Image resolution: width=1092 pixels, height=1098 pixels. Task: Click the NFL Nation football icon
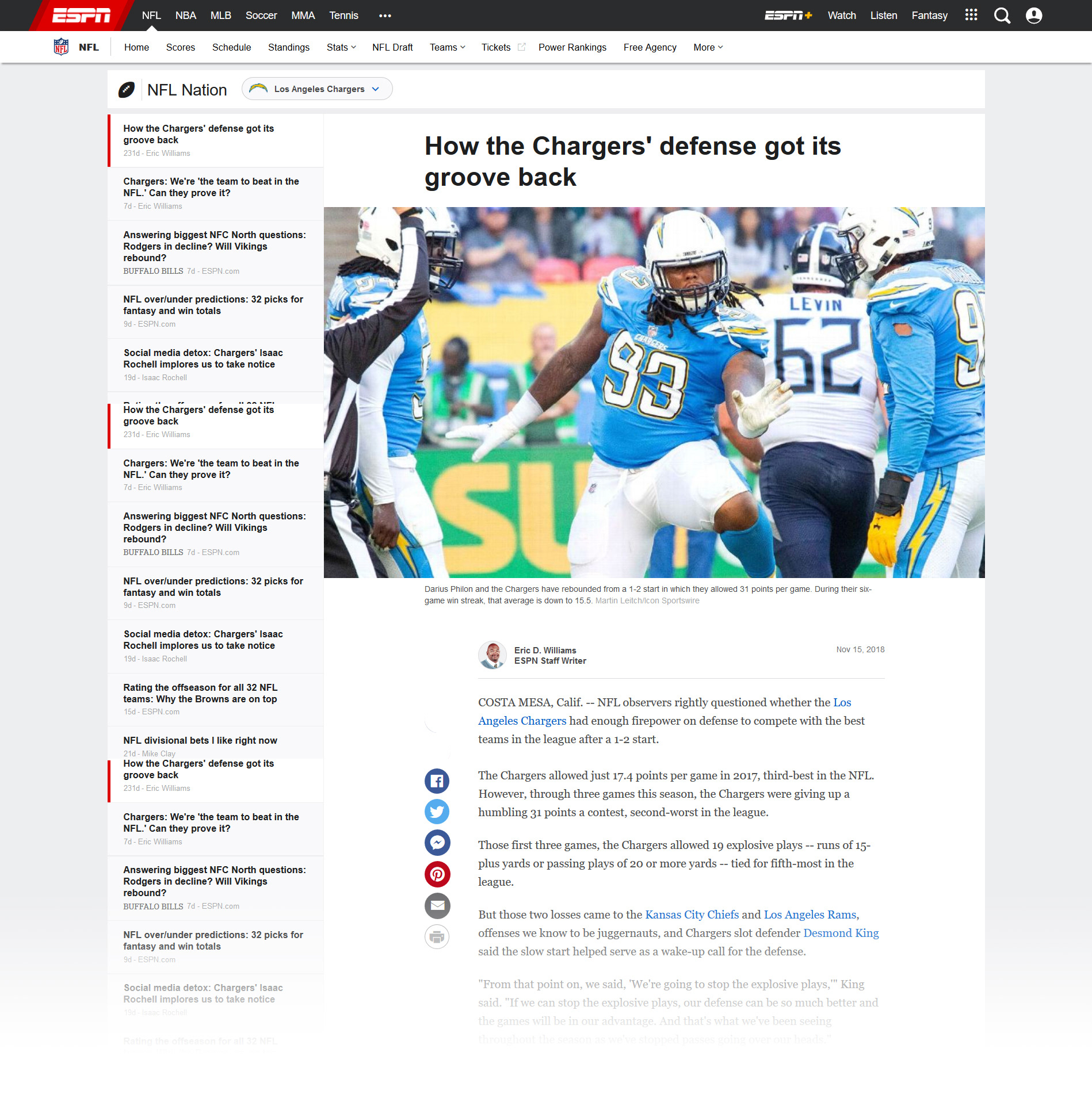(127, 90)
